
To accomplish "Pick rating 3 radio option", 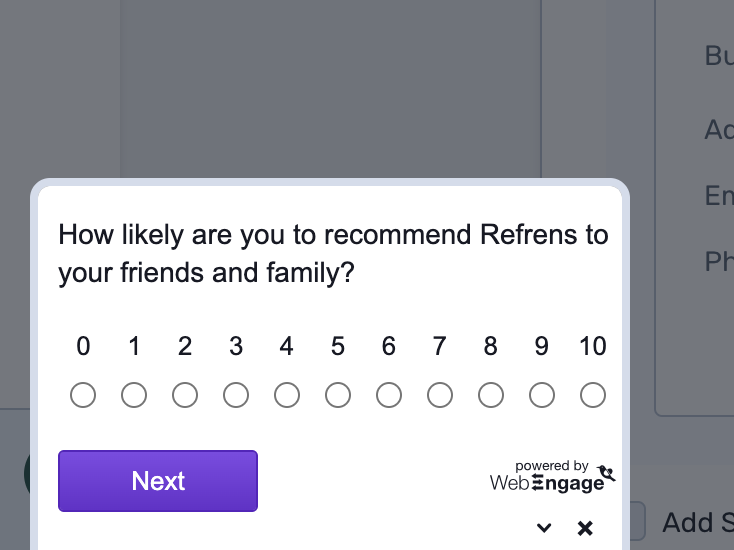I will (x=236, y=395).
